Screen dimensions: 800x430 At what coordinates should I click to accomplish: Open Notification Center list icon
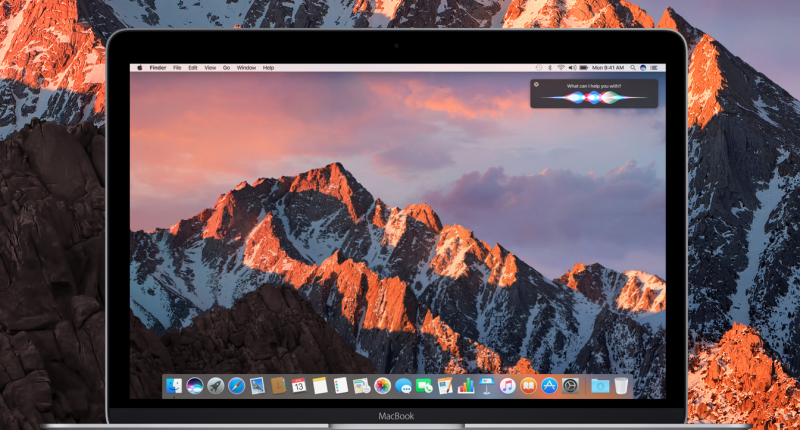point(655,67)
